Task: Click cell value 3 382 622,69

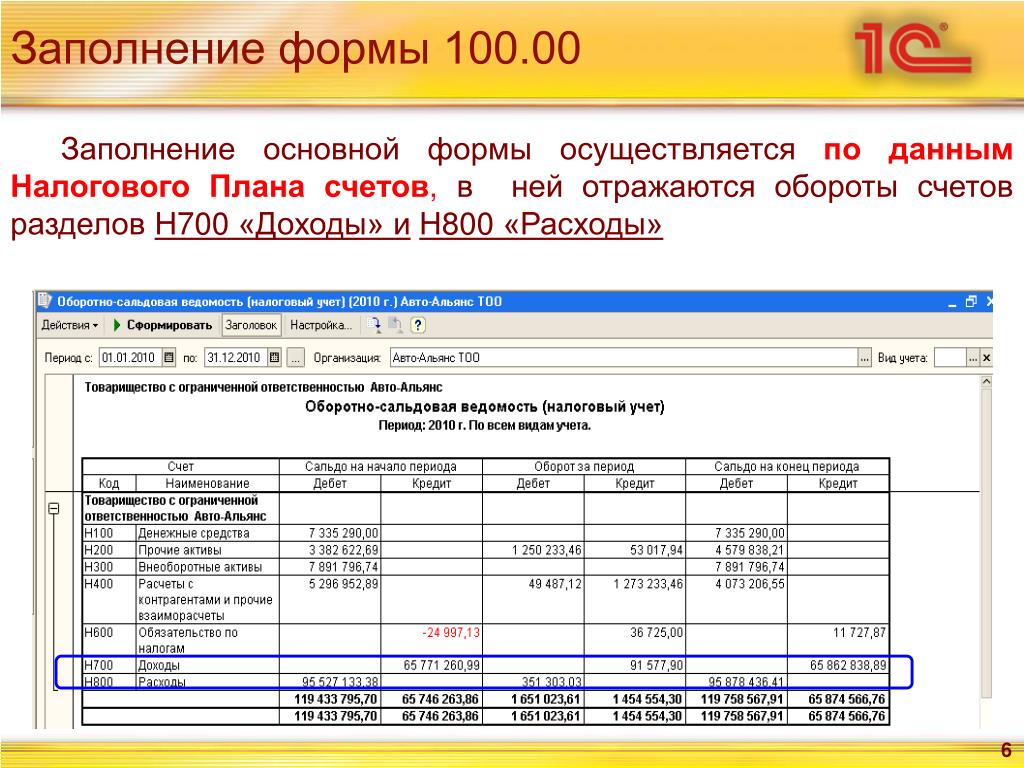Action: pyautogui.click(x=344, y=550)
